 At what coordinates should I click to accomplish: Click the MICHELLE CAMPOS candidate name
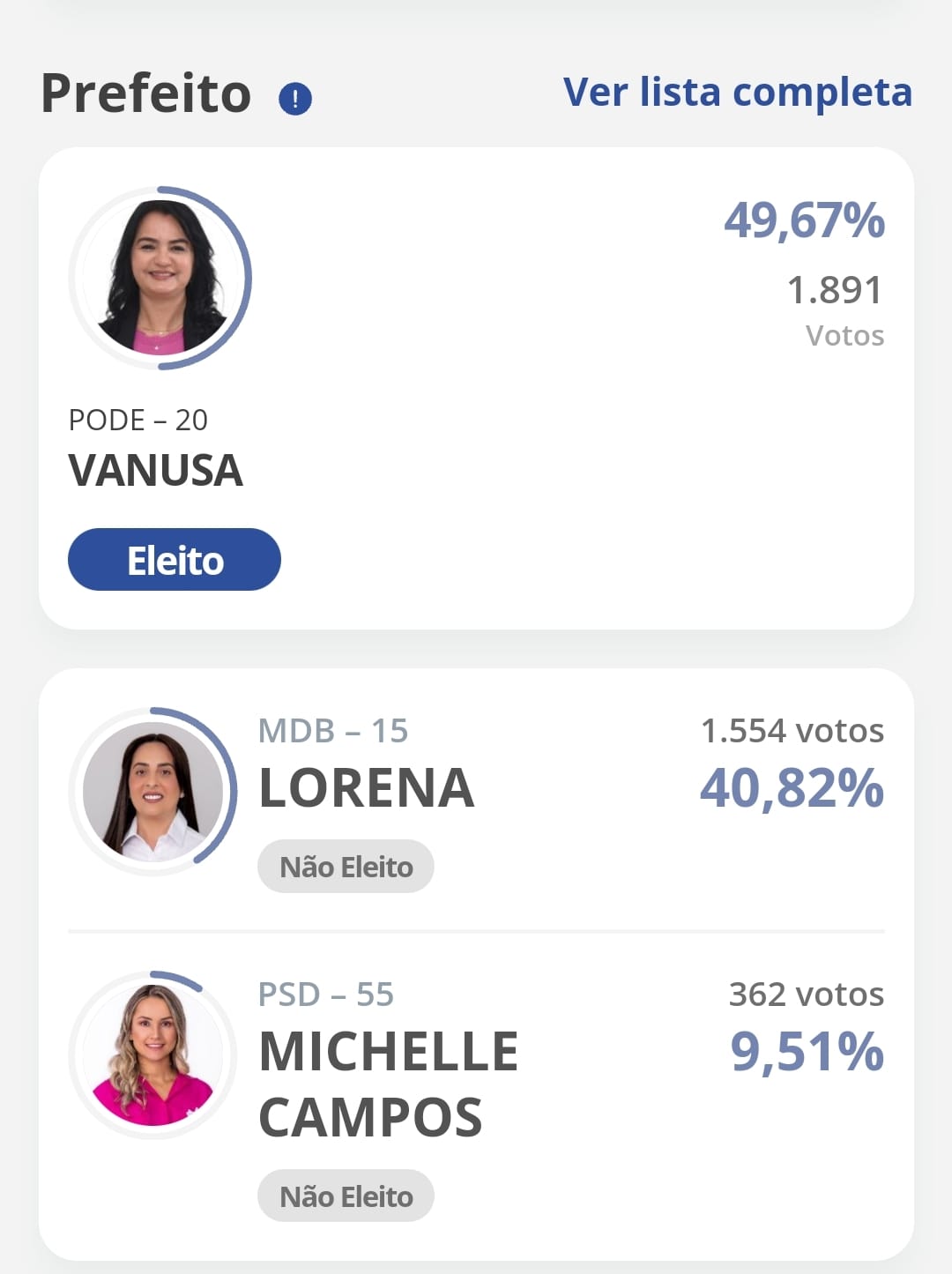(388, 1084)
